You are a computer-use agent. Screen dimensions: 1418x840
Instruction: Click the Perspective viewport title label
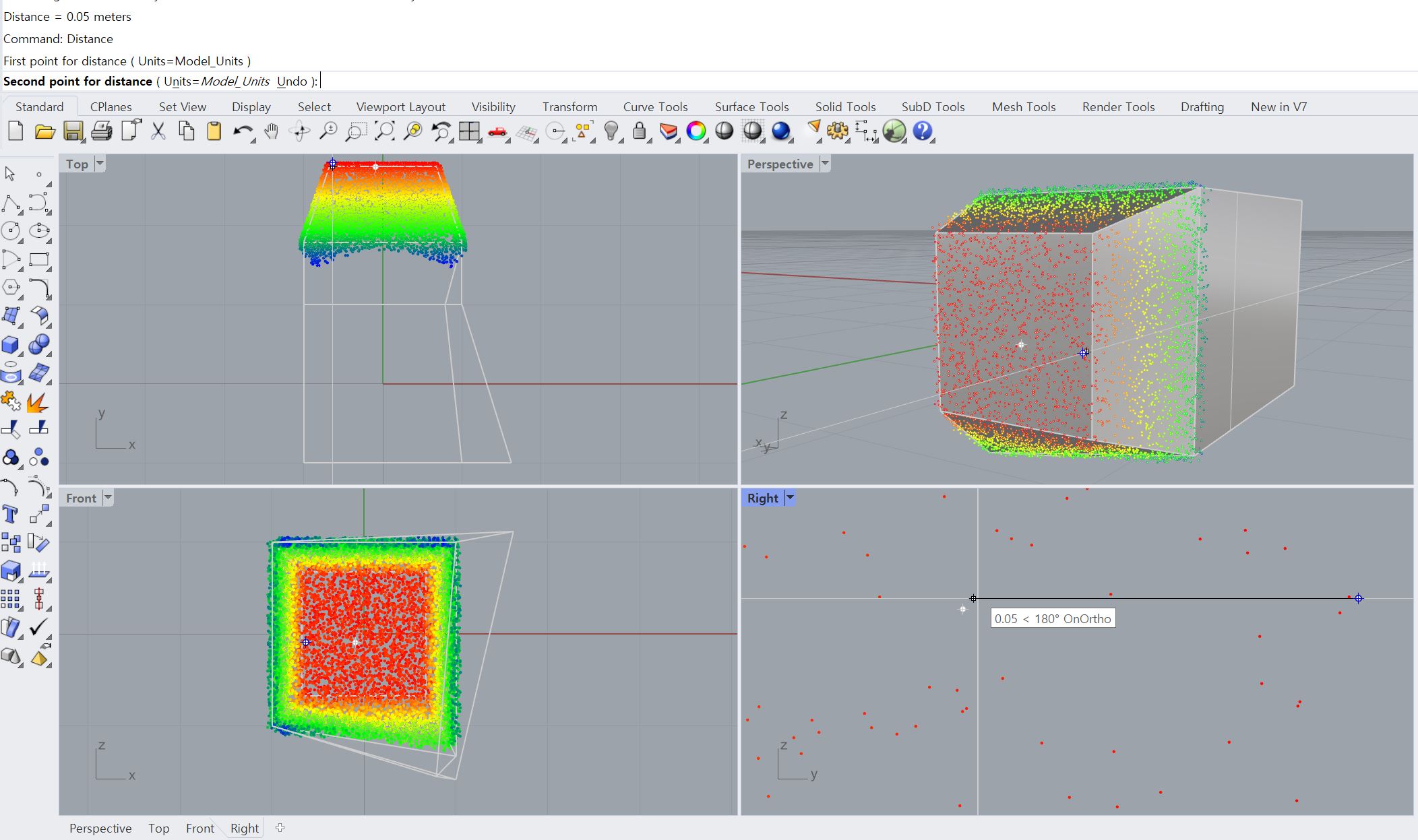(x=780, y=164)
